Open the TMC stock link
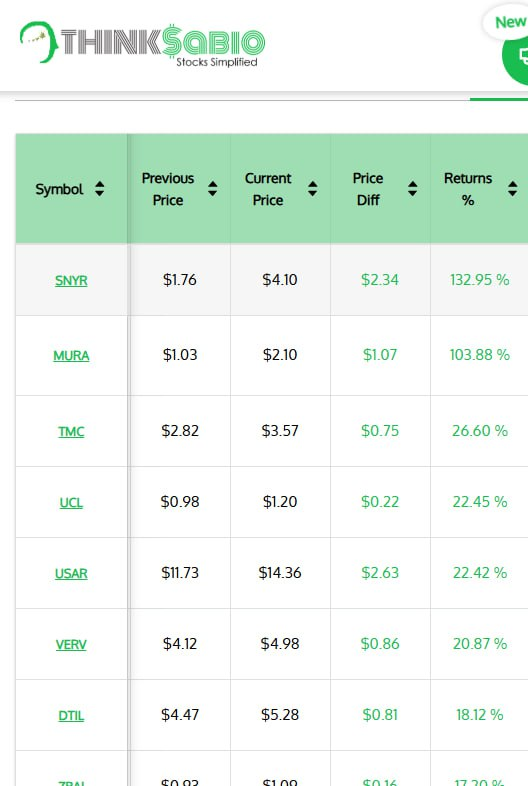Viewport: 528px width, 786px height. tap(71, 432)
